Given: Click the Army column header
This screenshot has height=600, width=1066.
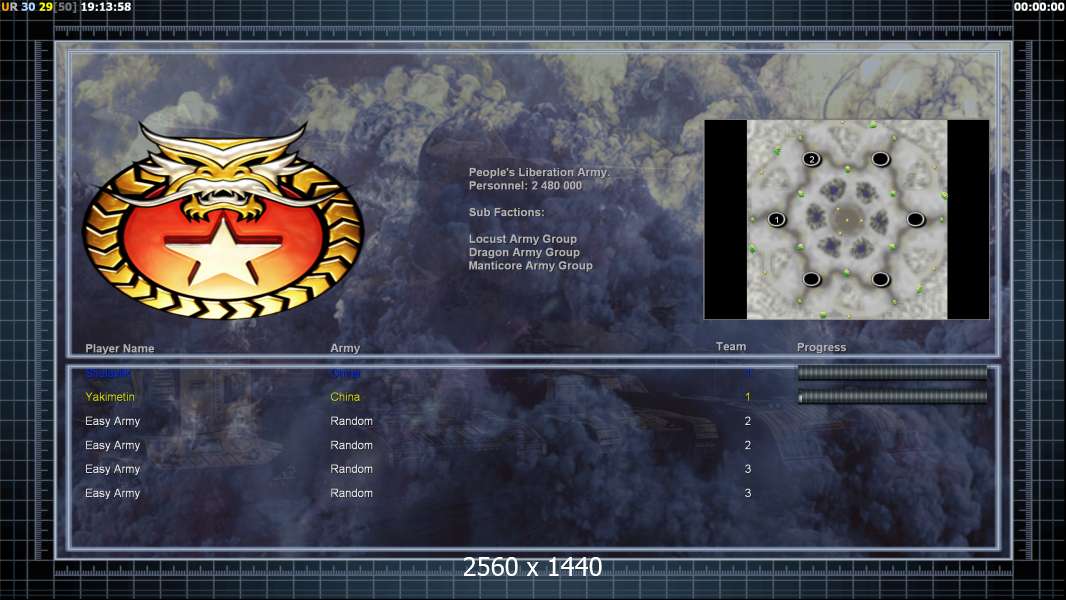Looking at the screenshot, I should point(345,348).
